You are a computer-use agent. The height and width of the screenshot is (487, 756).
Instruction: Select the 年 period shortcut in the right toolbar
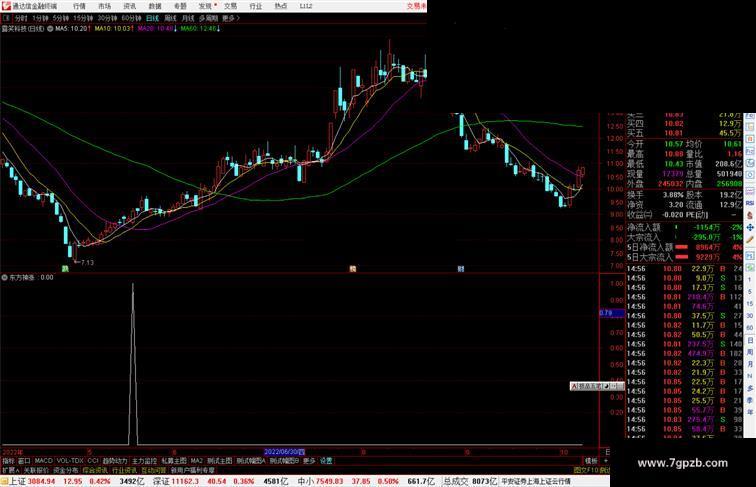point(750,412)
